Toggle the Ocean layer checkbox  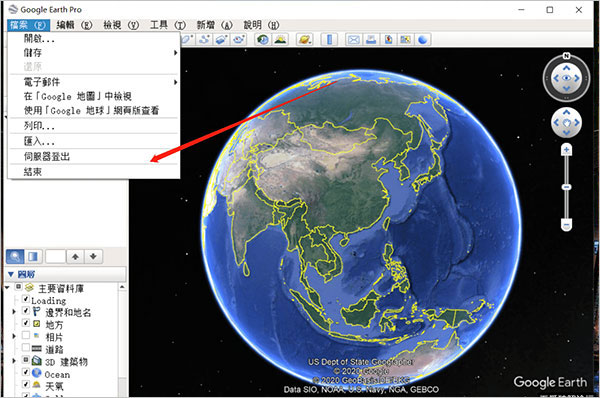(x=26, y=372)
